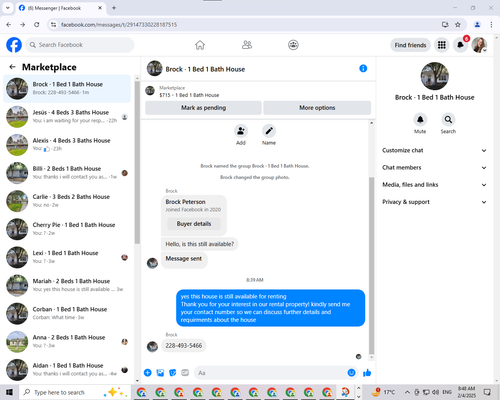Click the Add people icon

(241, 131)
